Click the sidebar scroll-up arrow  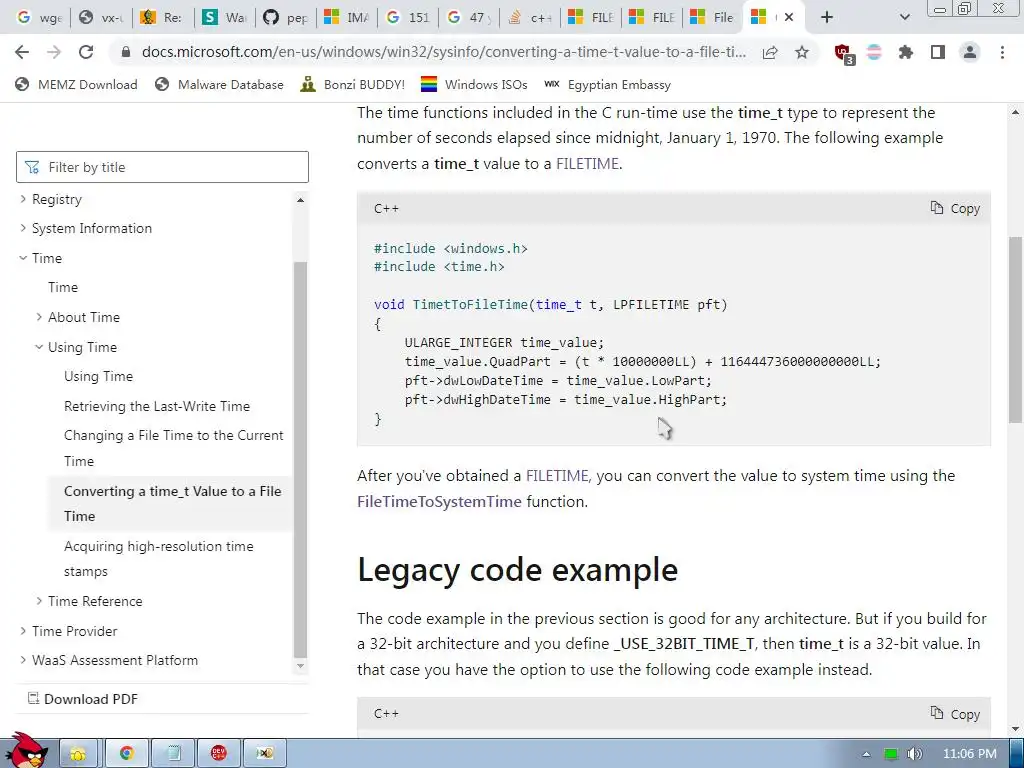300,200
